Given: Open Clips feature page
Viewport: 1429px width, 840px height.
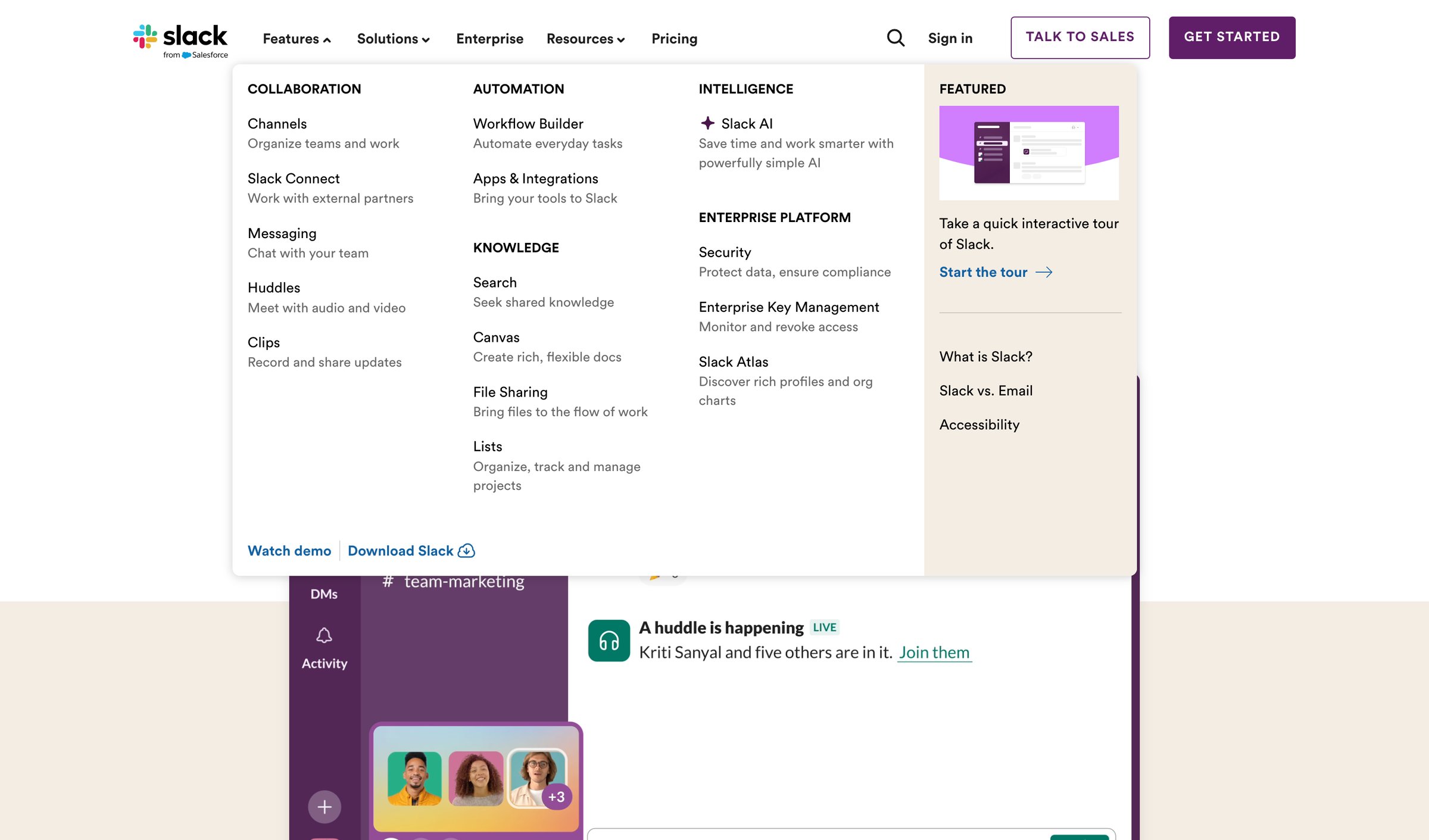Looking at the screenshot, I should (263, 342).
